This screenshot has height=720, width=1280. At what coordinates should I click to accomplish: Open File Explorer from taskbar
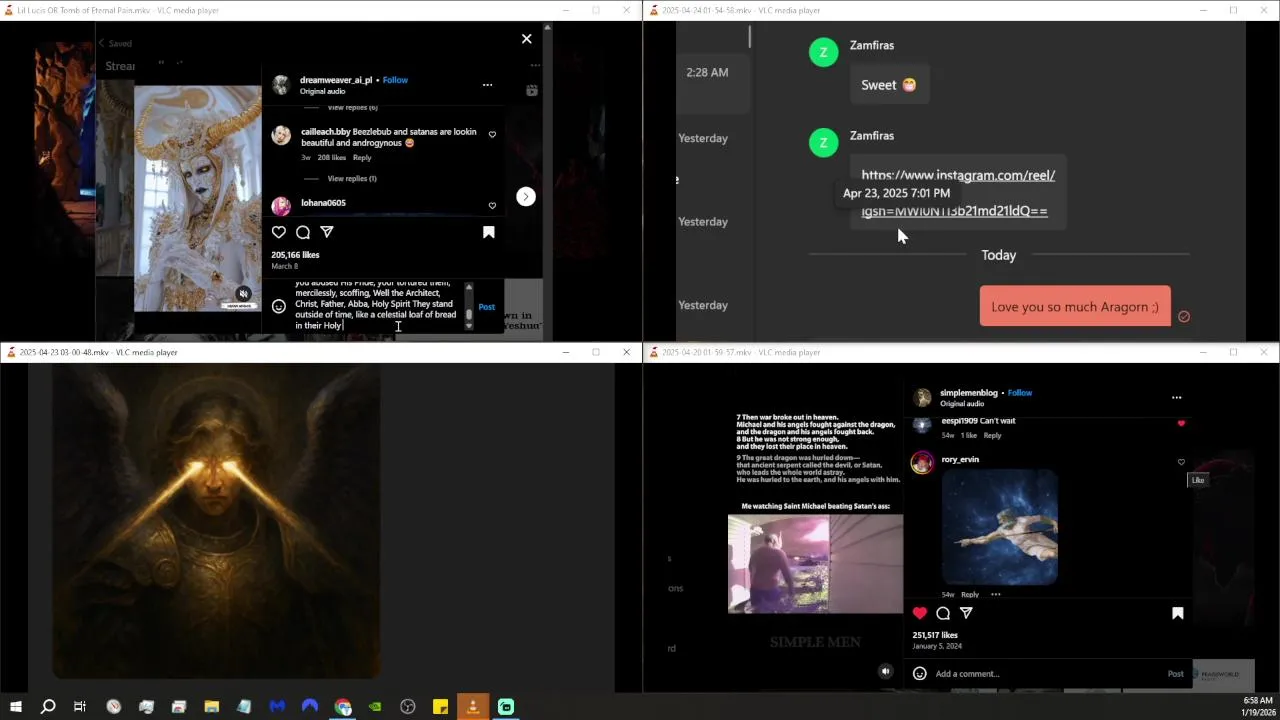tap(212, 707)
